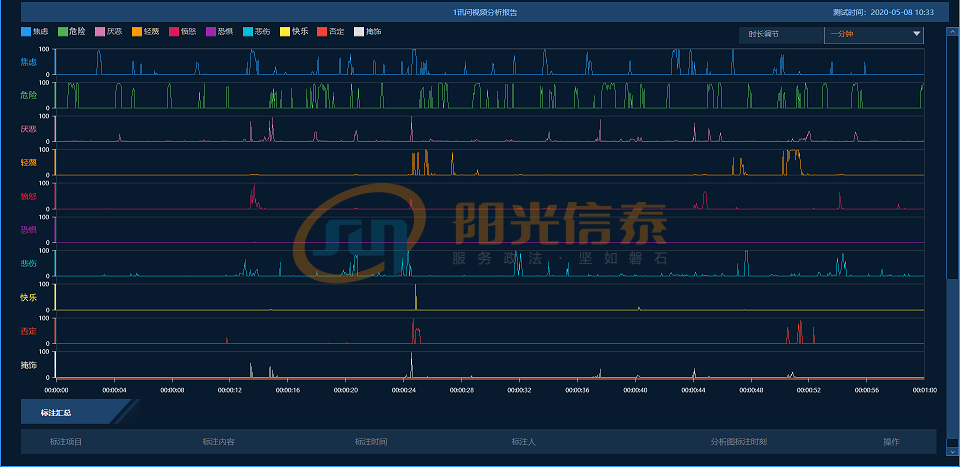Click the 时长调节 label
Screen dimensions: 960x467
[x=763, y=35]
